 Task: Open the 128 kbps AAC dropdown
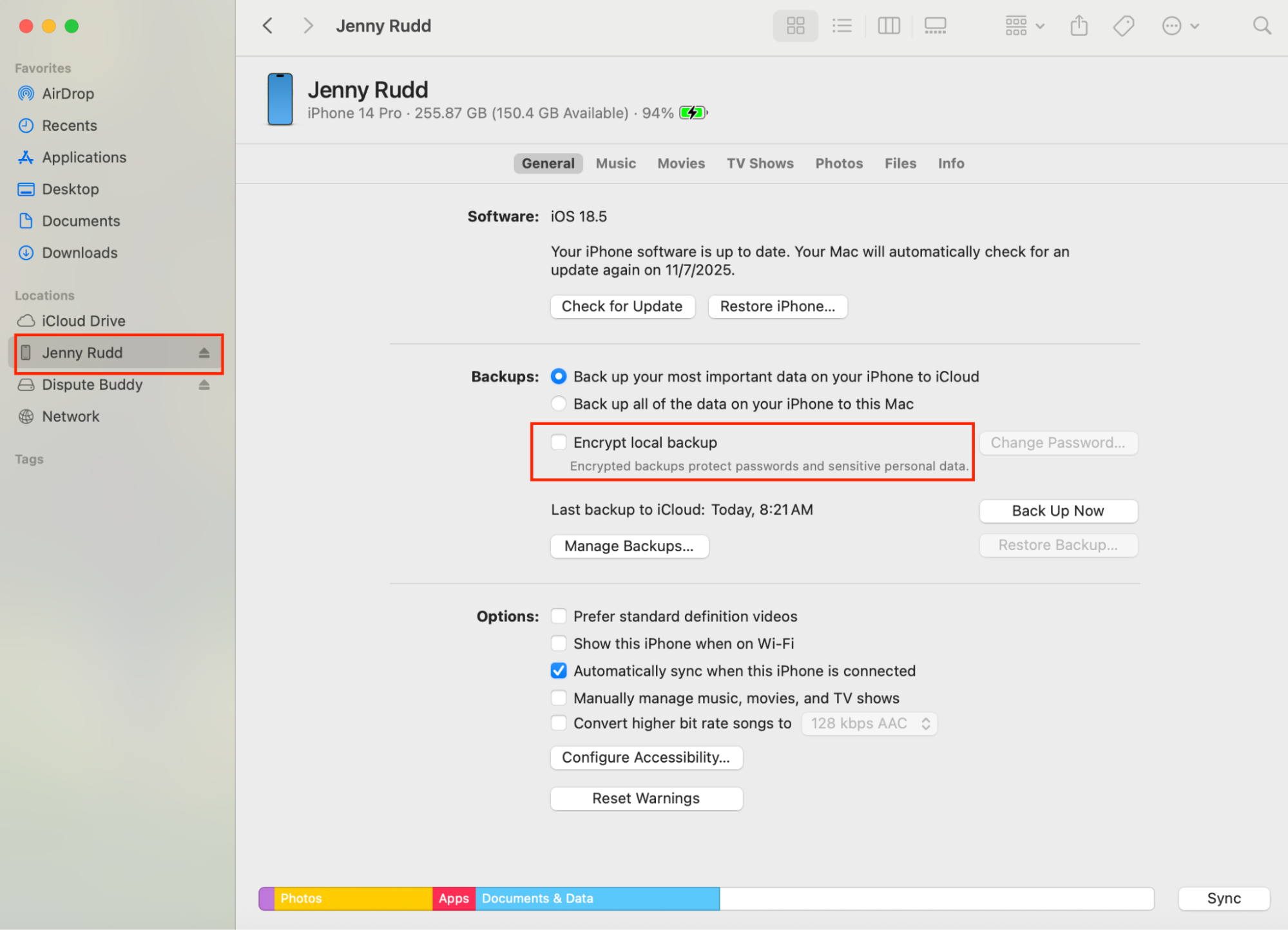869,723
